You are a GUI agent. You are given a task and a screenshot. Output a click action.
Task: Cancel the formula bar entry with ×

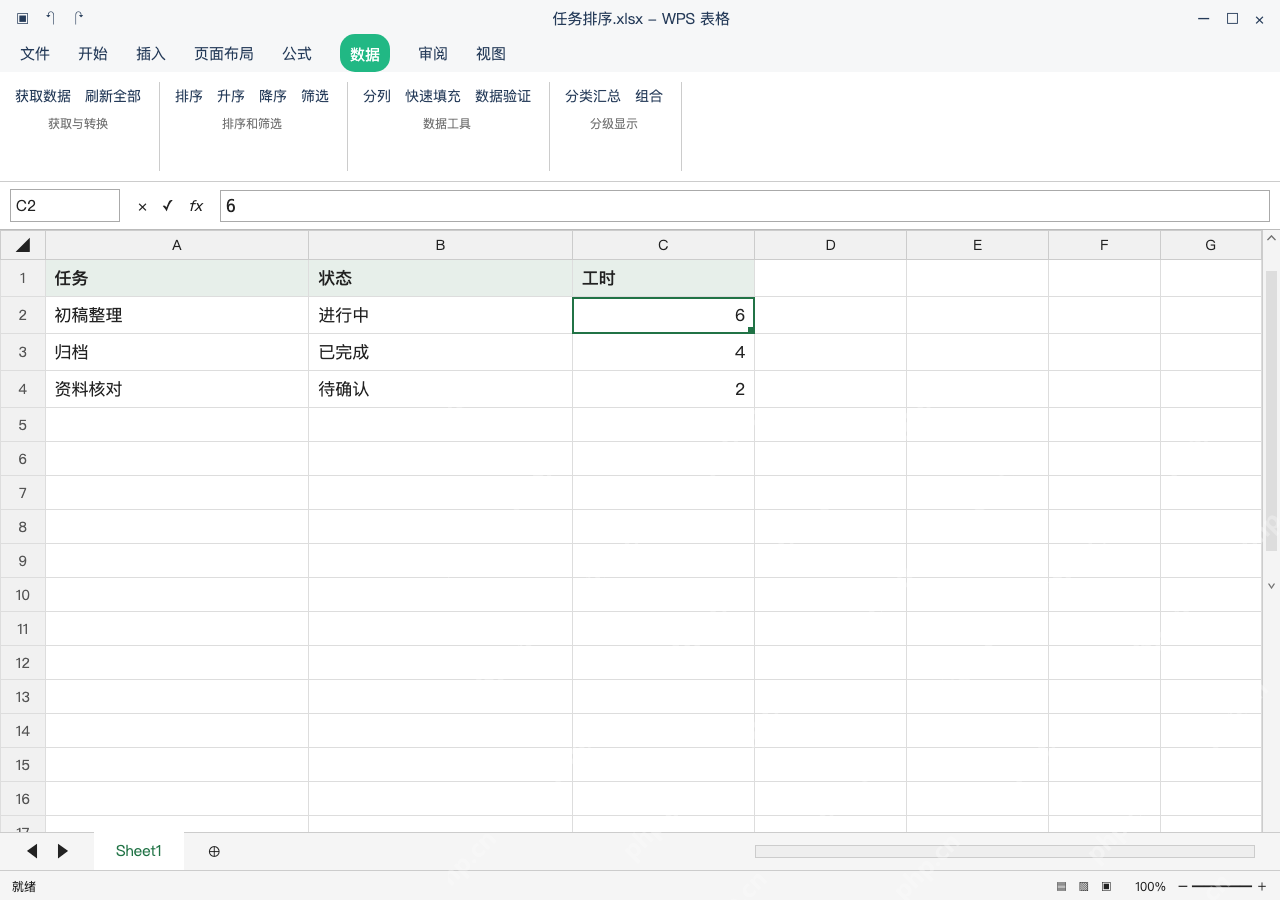142,206
